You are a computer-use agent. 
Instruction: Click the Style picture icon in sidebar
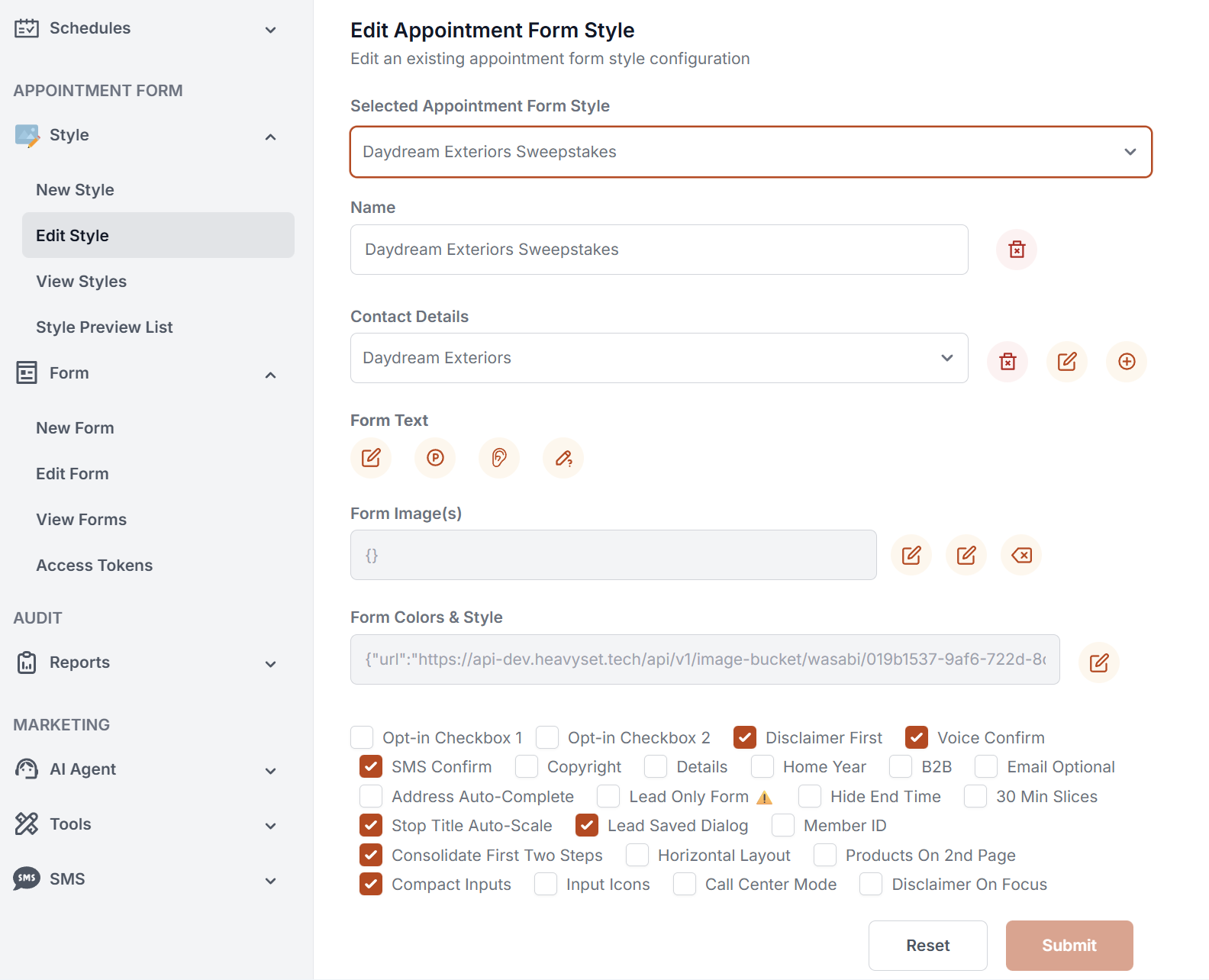[27, 136]
